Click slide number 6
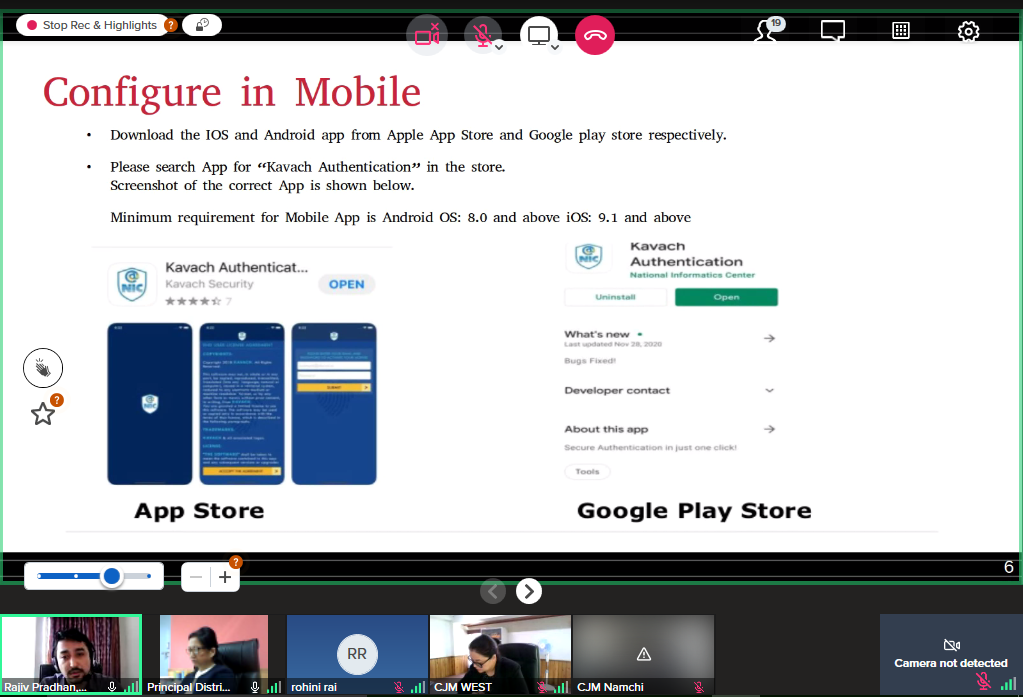Screen dimensions: 1023x697 (1009, 566)
